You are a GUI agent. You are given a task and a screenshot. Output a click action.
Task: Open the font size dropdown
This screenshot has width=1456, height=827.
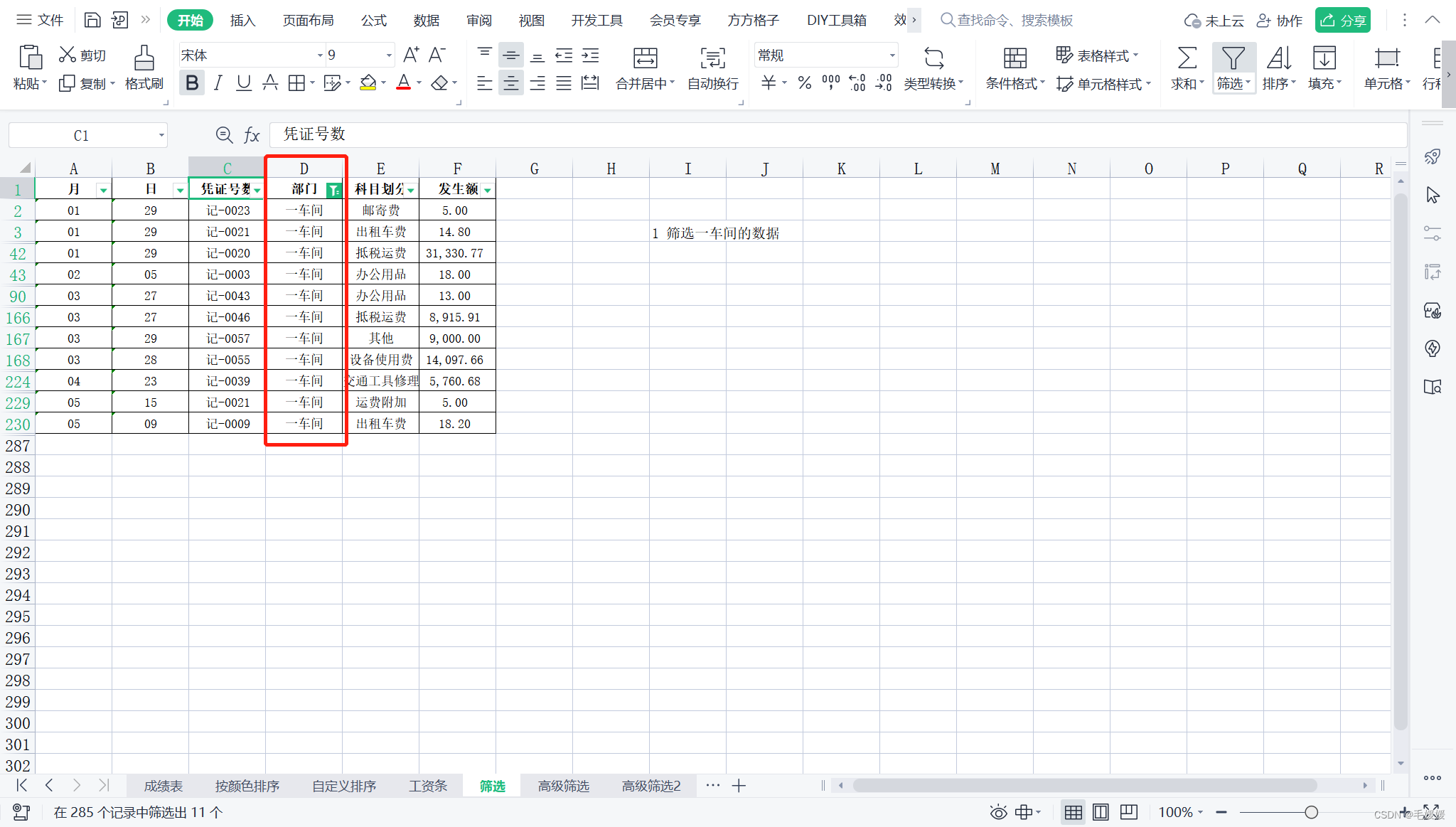tap(389, 55)
